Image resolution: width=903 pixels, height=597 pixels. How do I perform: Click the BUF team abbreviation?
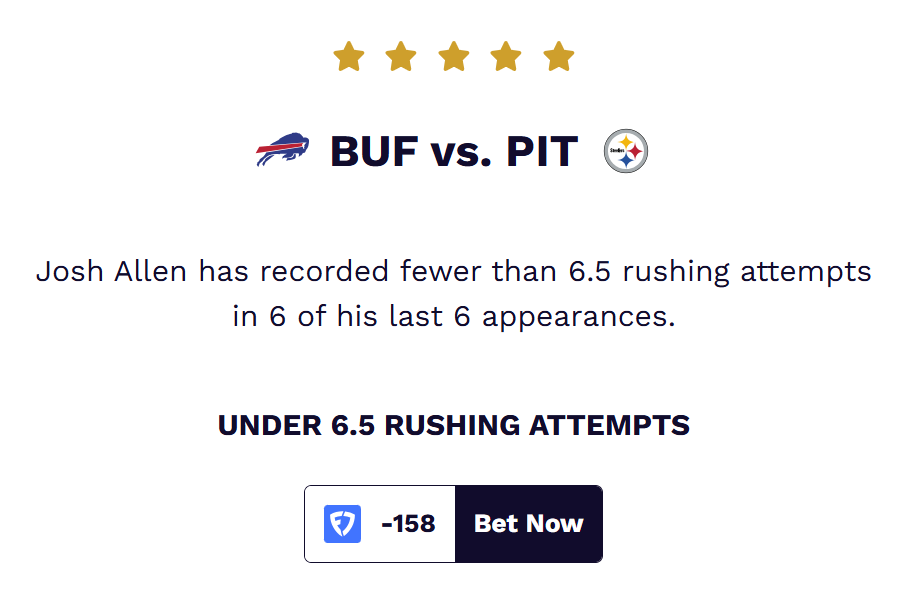376,152
